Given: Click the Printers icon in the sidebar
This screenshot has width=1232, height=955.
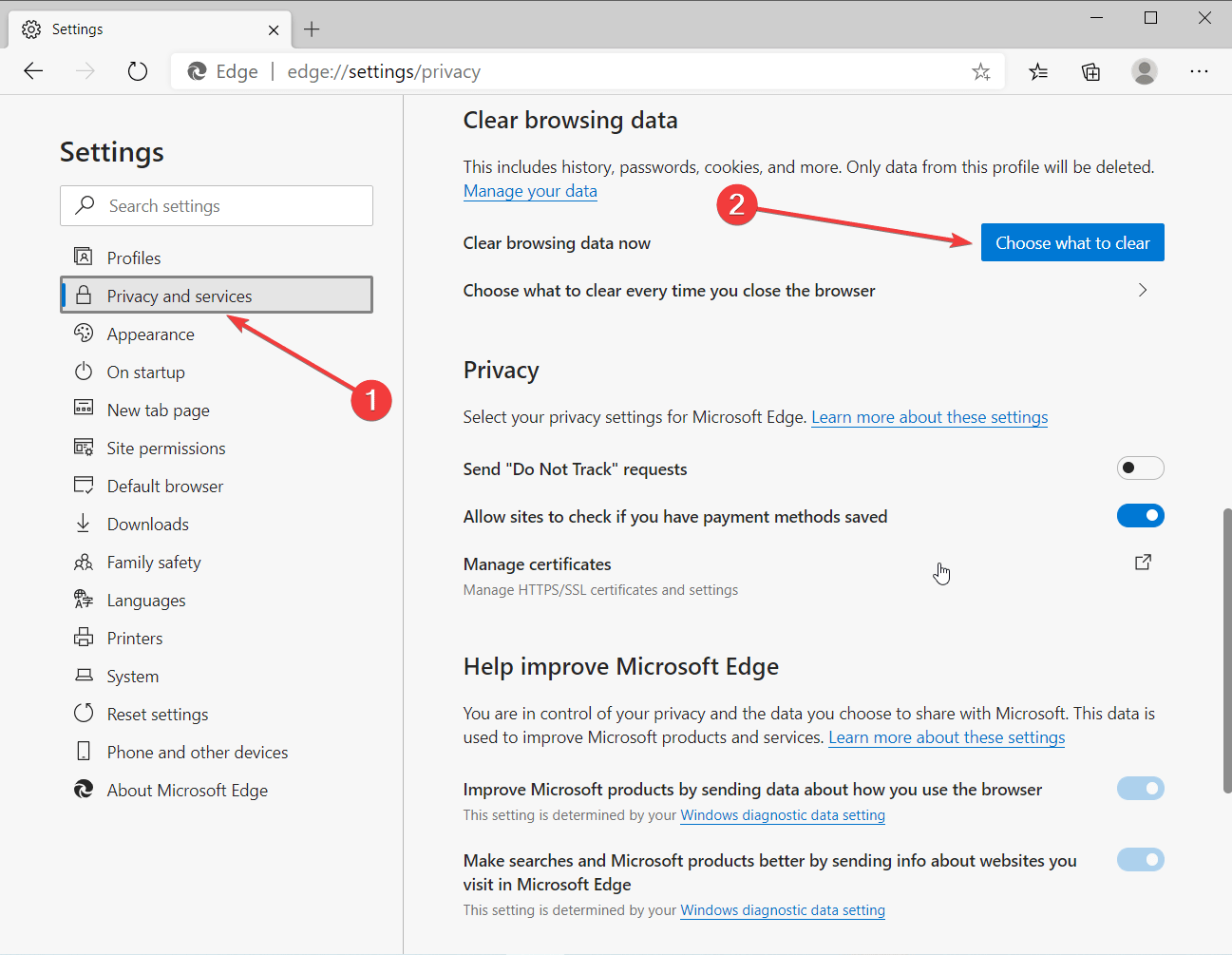Looking at the screenshot, I should click(84, 638).
